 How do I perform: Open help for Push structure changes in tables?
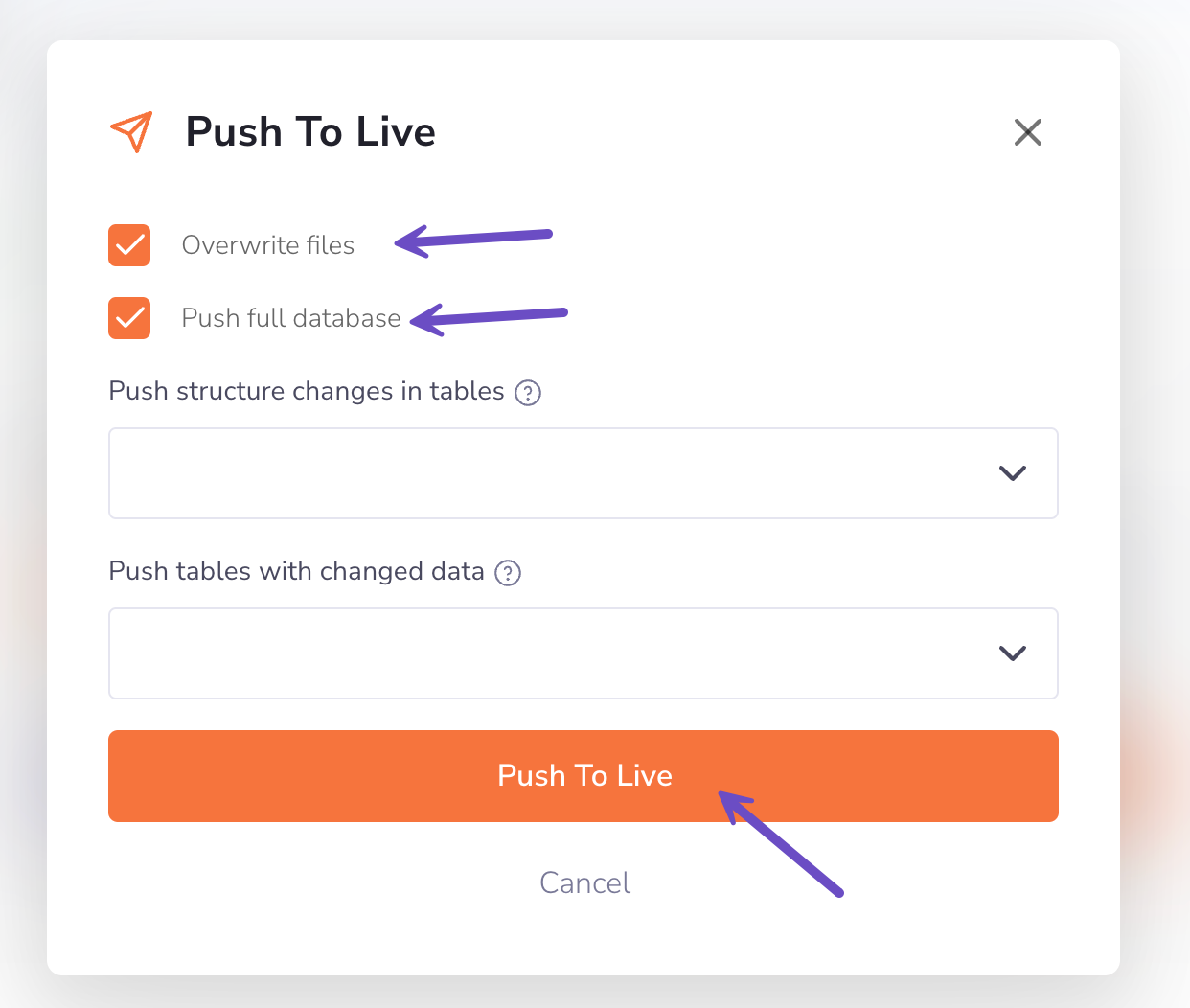click(x=528, y=393)
